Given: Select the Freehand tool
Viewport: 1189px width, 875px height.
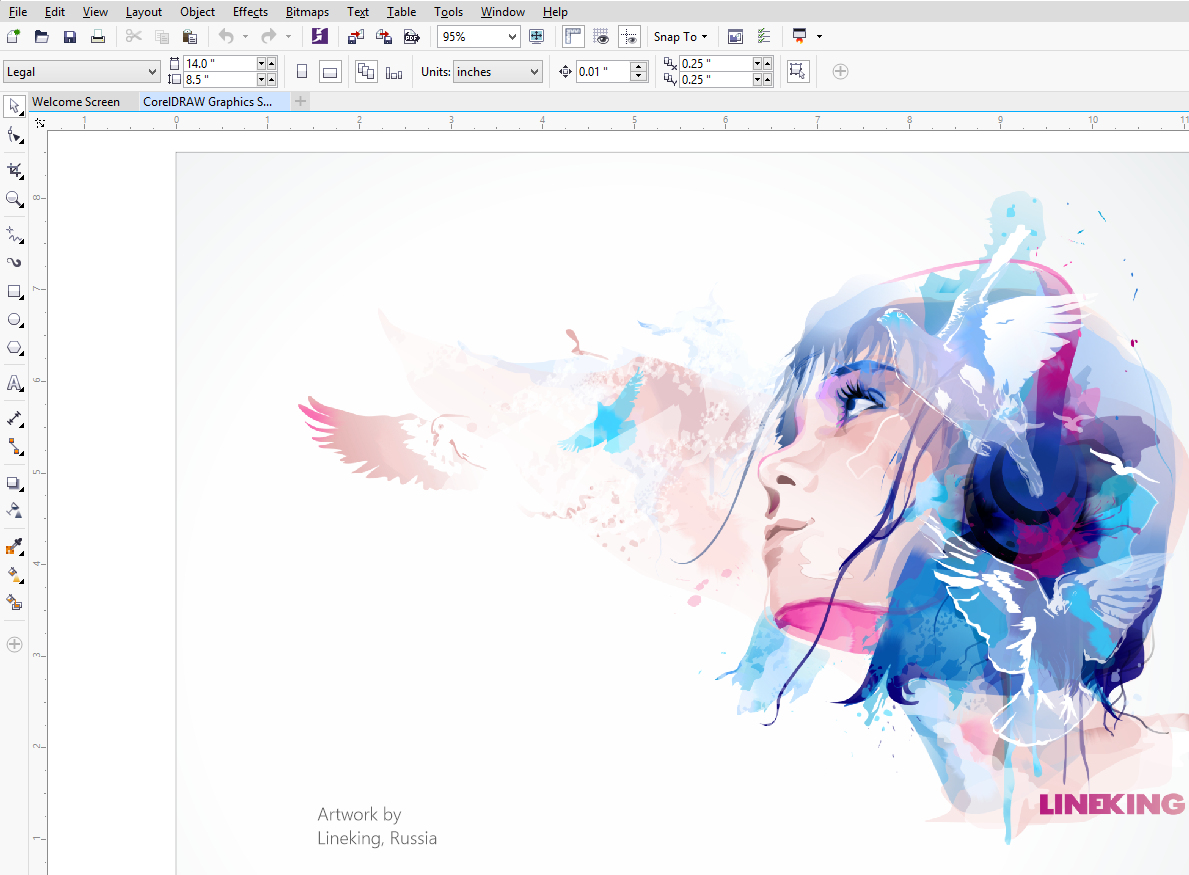Looking at the screenshot, I should click(x=14, y=234).
